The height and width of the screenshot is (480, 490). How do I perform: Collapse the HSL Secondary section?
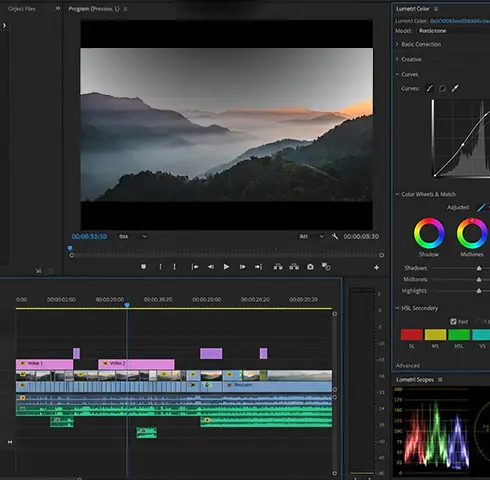point(397,308)
